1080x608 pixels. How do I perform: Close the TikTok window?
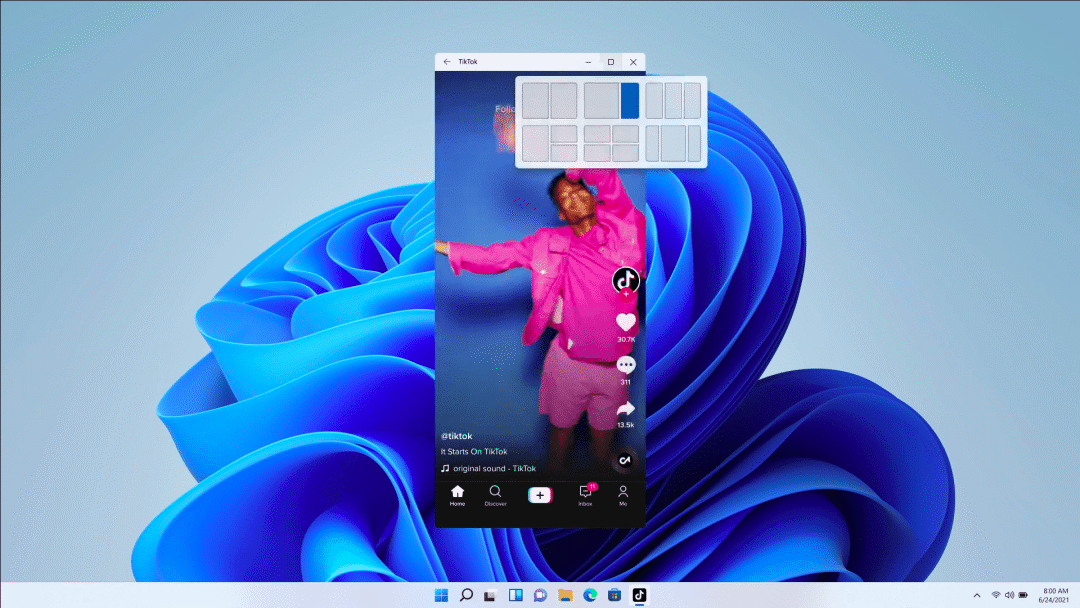pyautogui.click(x=634, y=62)
